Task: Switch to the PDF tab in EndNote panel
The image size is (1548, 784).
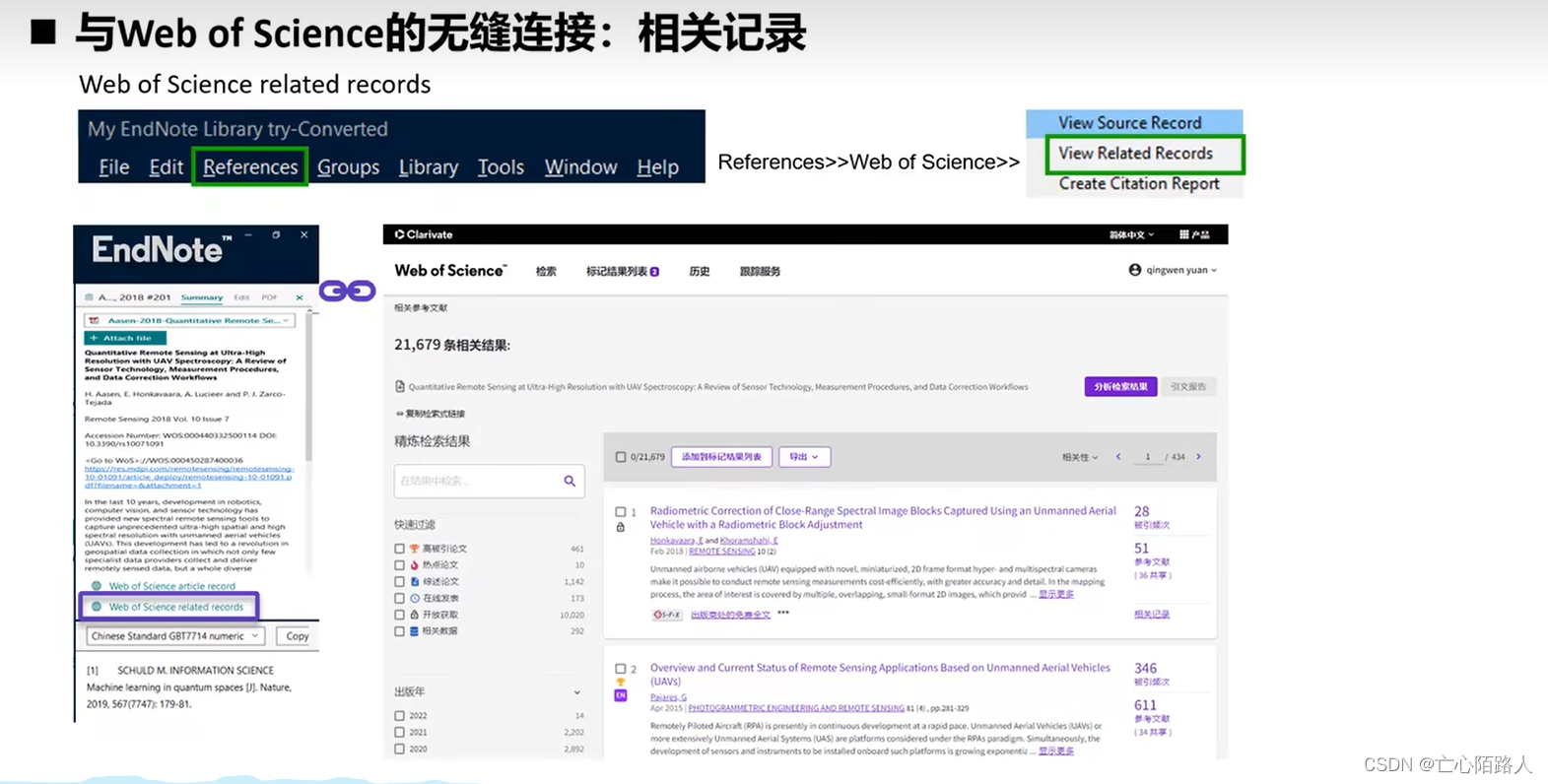Action: 269,297
